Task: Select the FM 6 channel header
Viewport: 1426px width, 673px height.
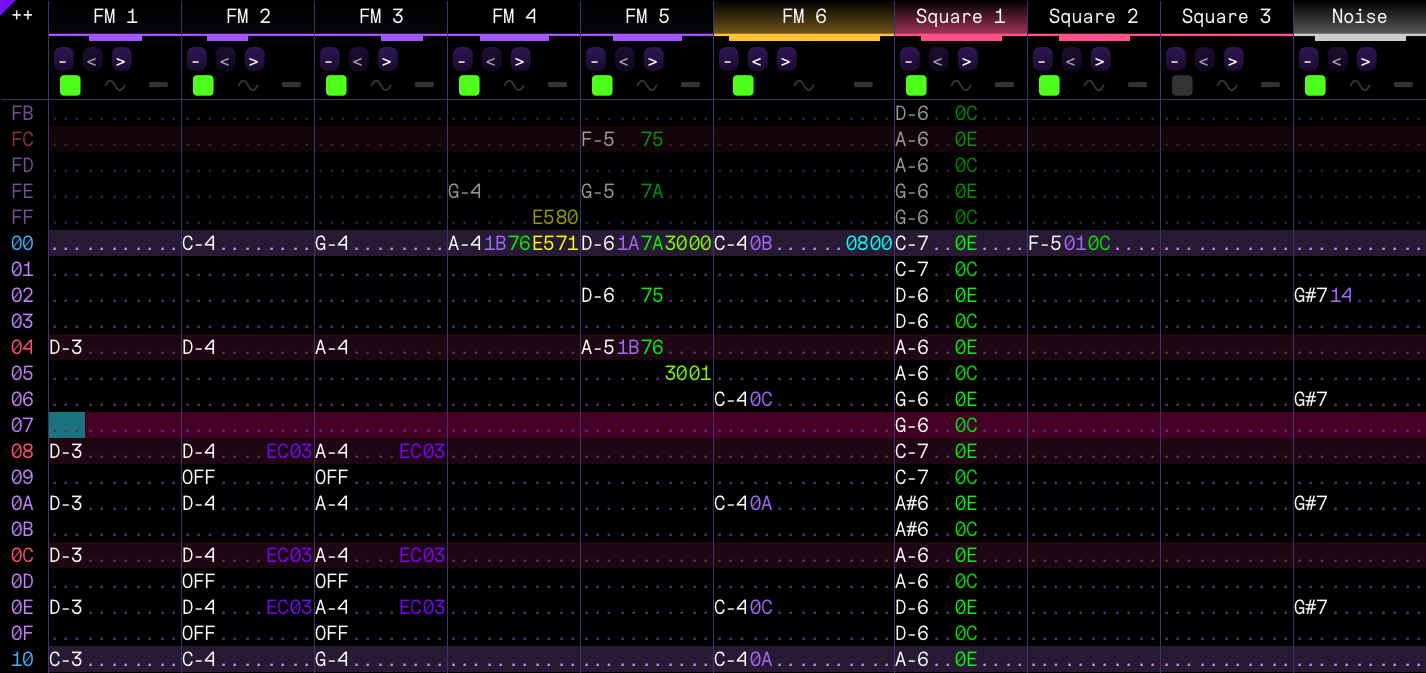Action: click(x=804, y=17)
